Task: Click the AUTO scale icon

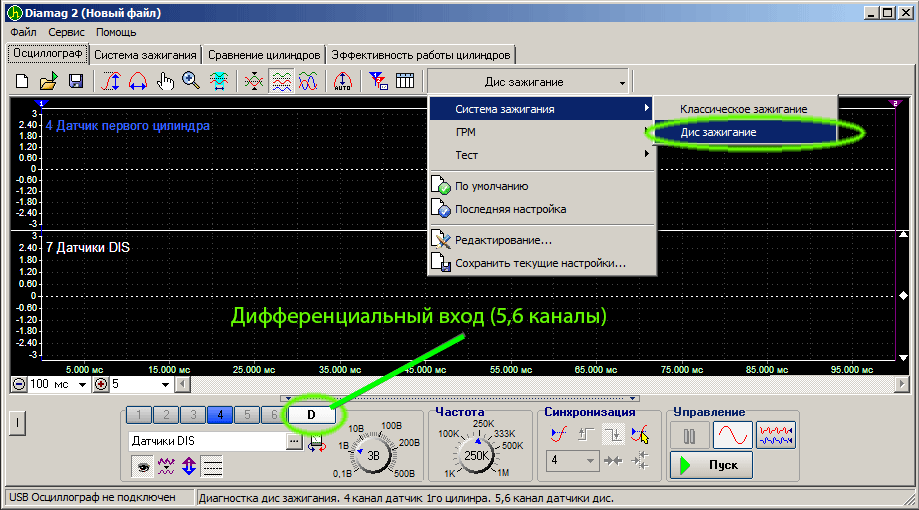Action: pyautogui.click(x=343, y=81)
